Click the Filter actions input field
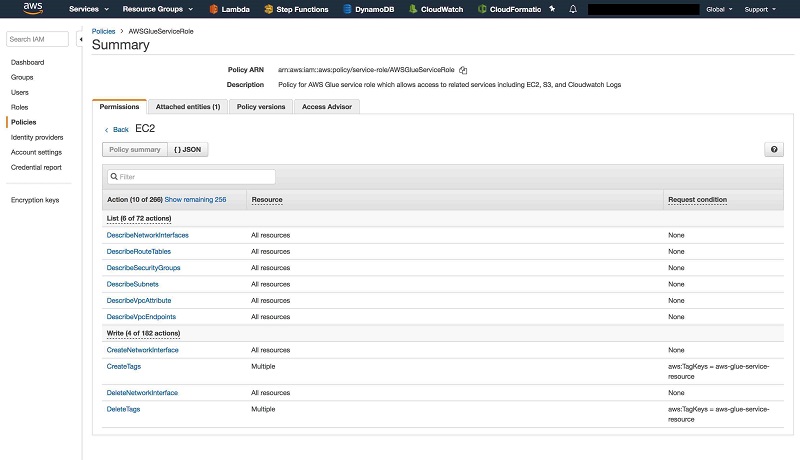Viewport: 800px width, 460px height. 191,176
